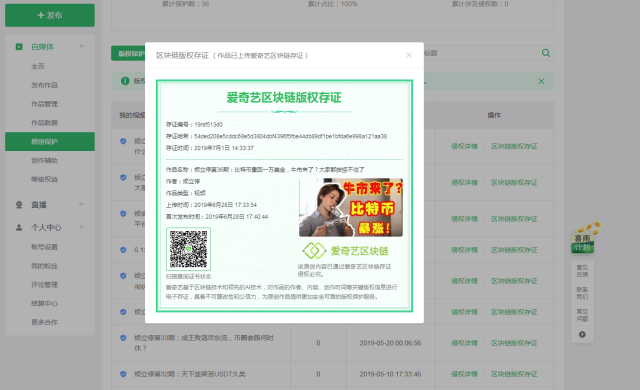Click the 存证时间 2019年7月1日 line
The image size is (640, 390).
point(210,148)
